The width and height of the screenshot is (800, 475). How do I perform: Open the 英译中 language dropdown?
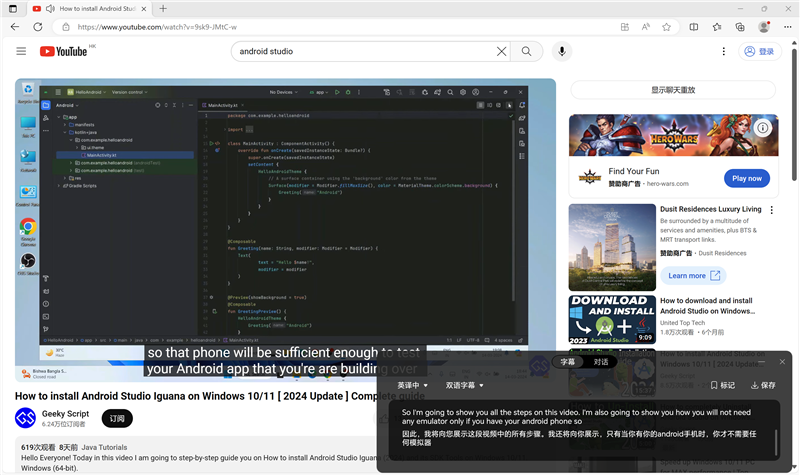tap(412, 385)
